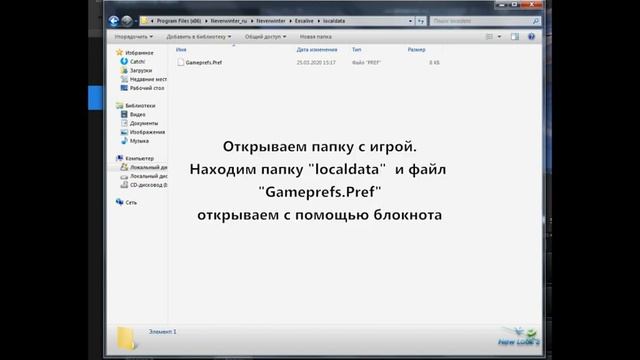Click the Музыка note icon
Viewport: 640px width, 360px height.
pos(124,141)
